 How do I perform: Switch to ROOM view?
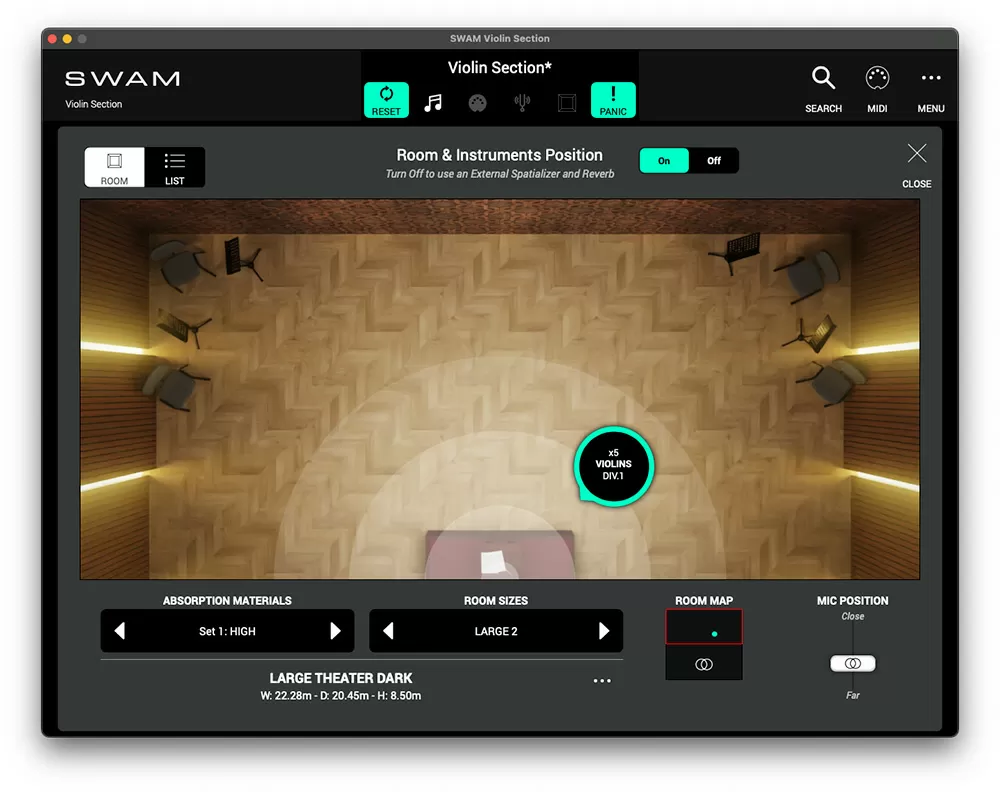[113, 166]
